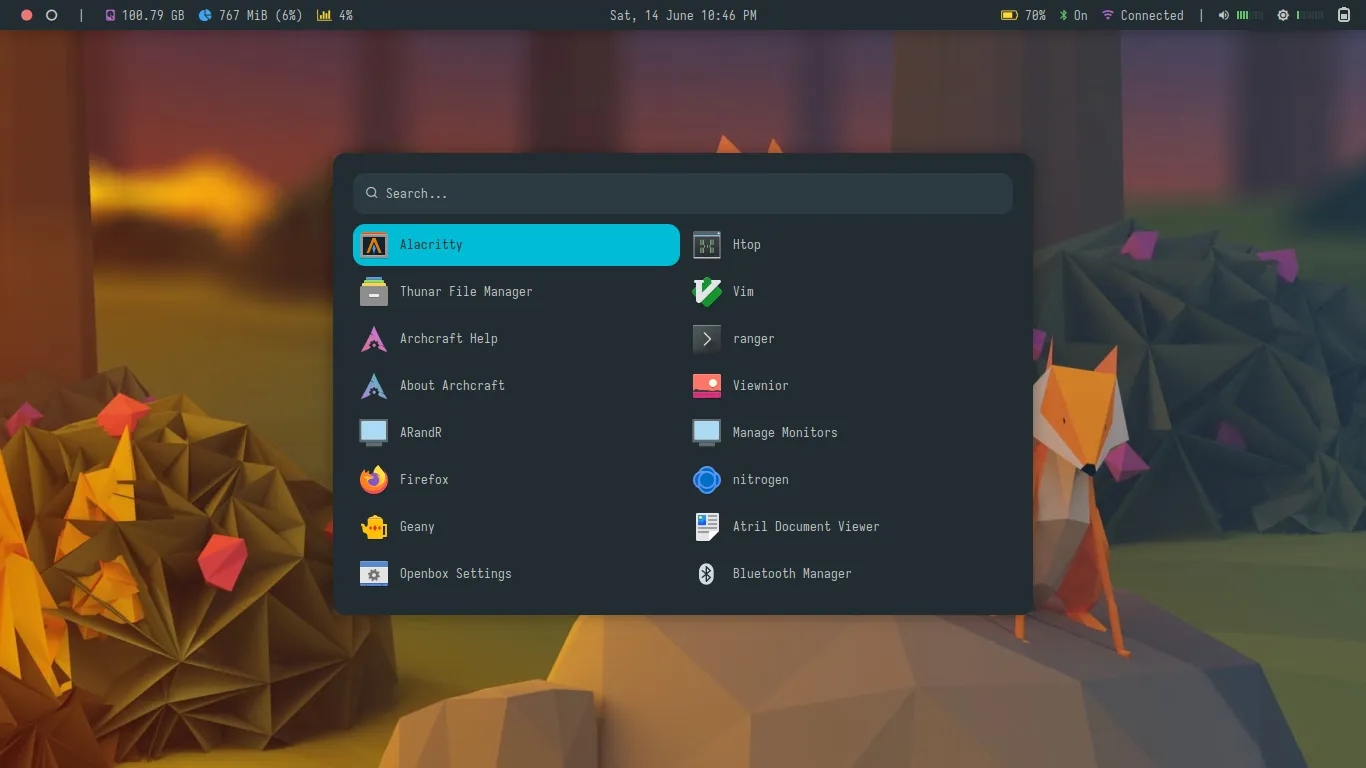Viewport: 1366px width, 768px height.
Task: Click the Wi-Fi icon labelled Connected
Action: [1108, 16]
